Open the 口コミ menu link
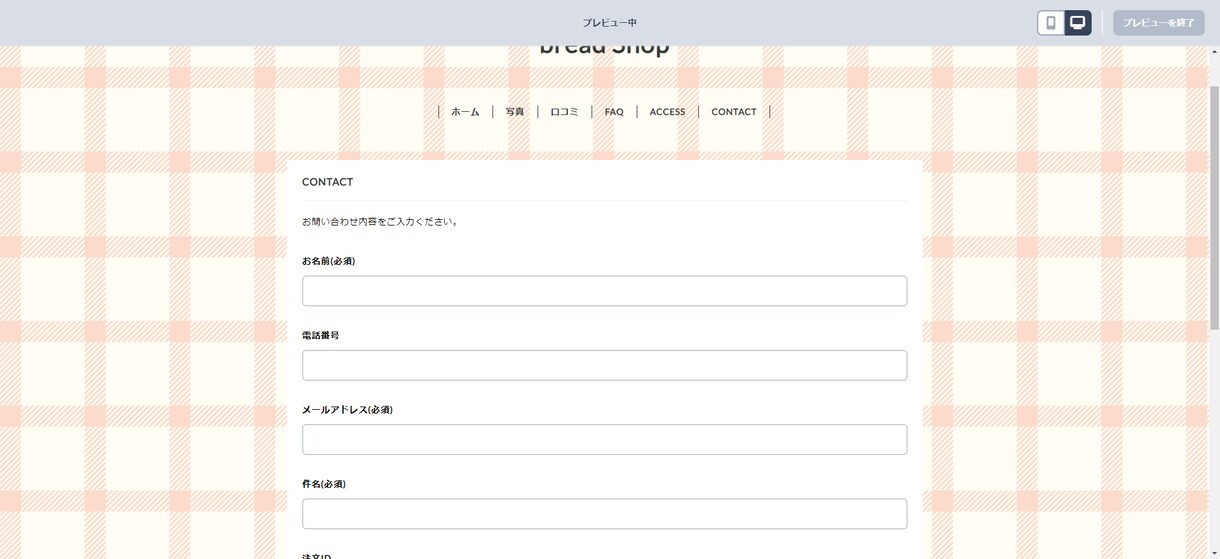Viewport: 1220px width, 559px height. [564, 112]
